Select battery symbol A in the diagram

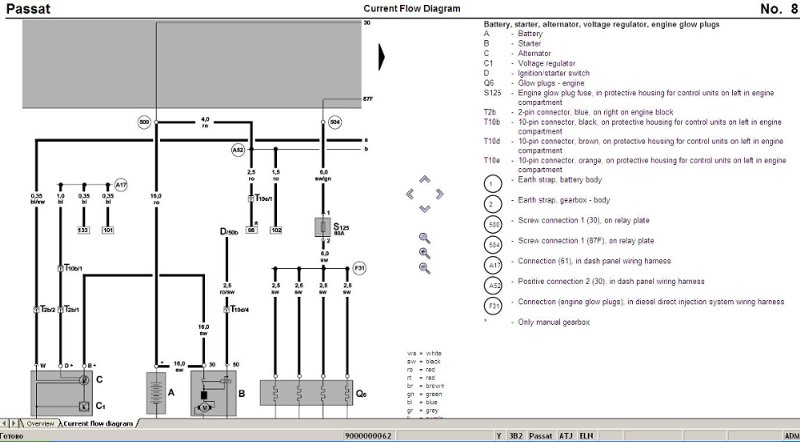pyautogui.click(x=156, y=393)
